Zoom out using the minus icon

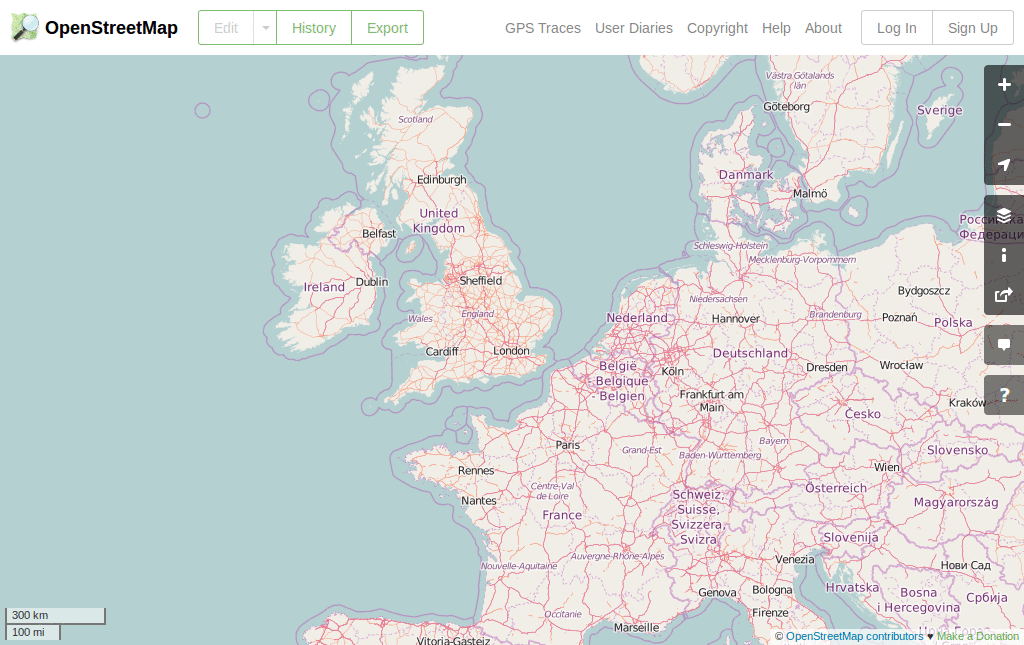click(x=1004, y=125)
